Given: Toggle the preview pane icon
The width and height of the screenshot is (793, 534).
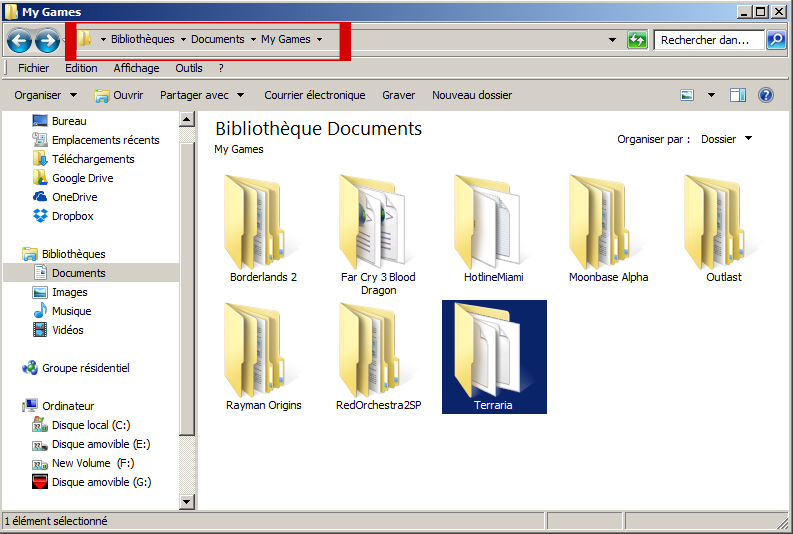Looking at the screenshot, I should [738, 95].
